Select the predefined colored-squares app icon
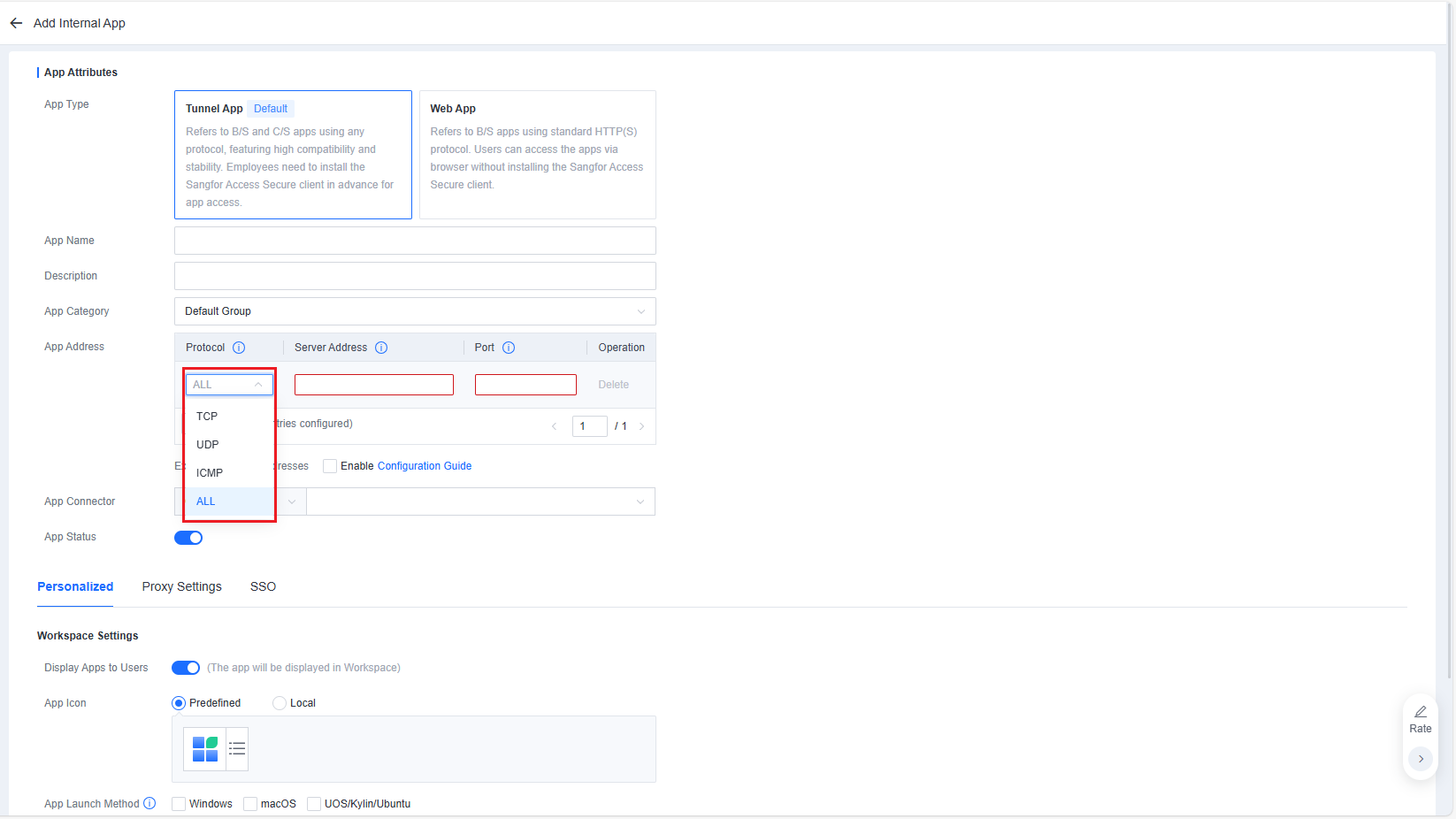Screen dimensions: 1456x819 (205, 749)
